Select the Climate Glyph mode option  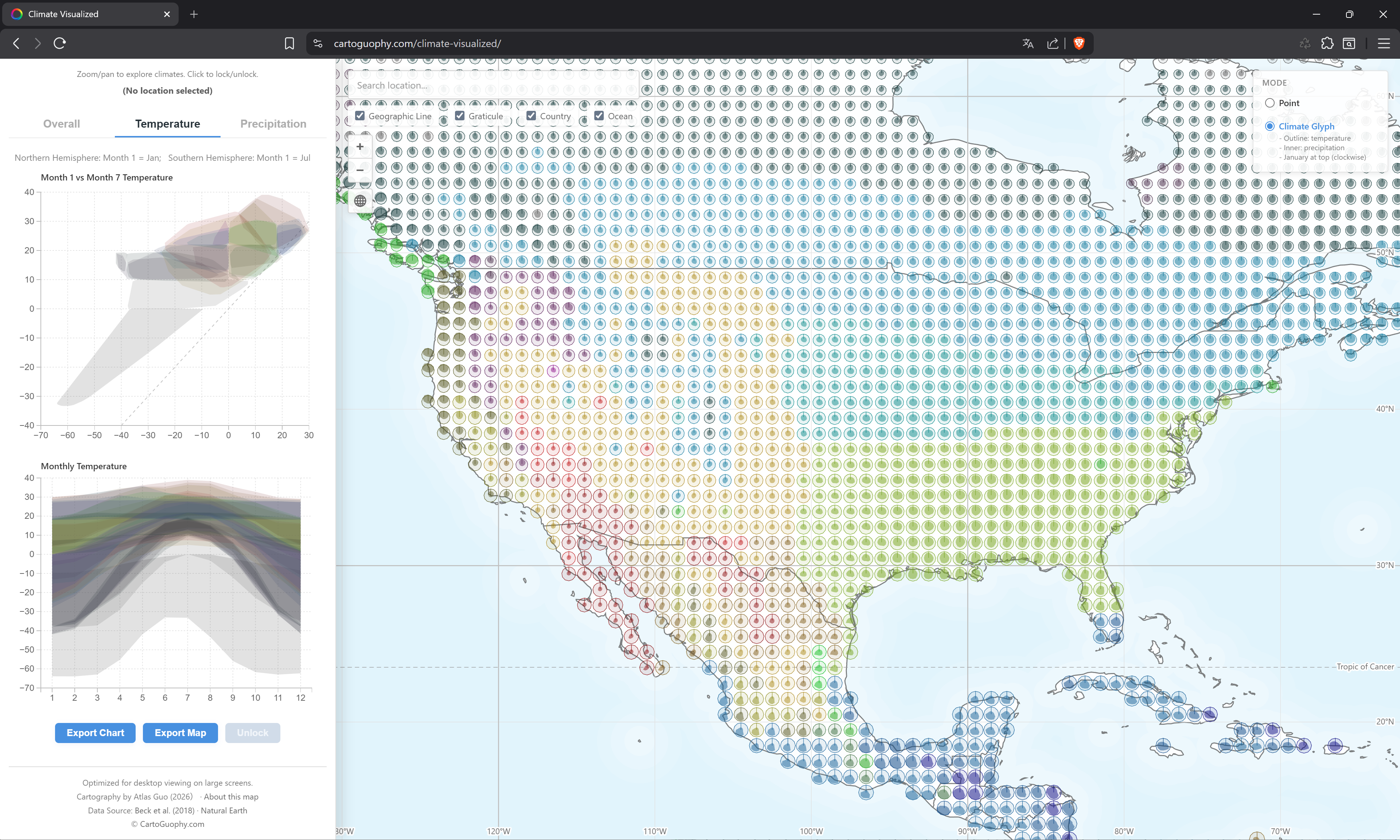[x=1271, y=126]
